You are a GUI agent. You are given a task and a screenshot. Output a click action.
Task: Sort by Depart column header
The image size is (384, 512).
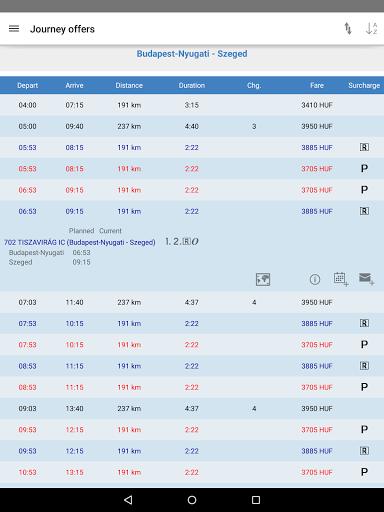(x=27, y=85)
